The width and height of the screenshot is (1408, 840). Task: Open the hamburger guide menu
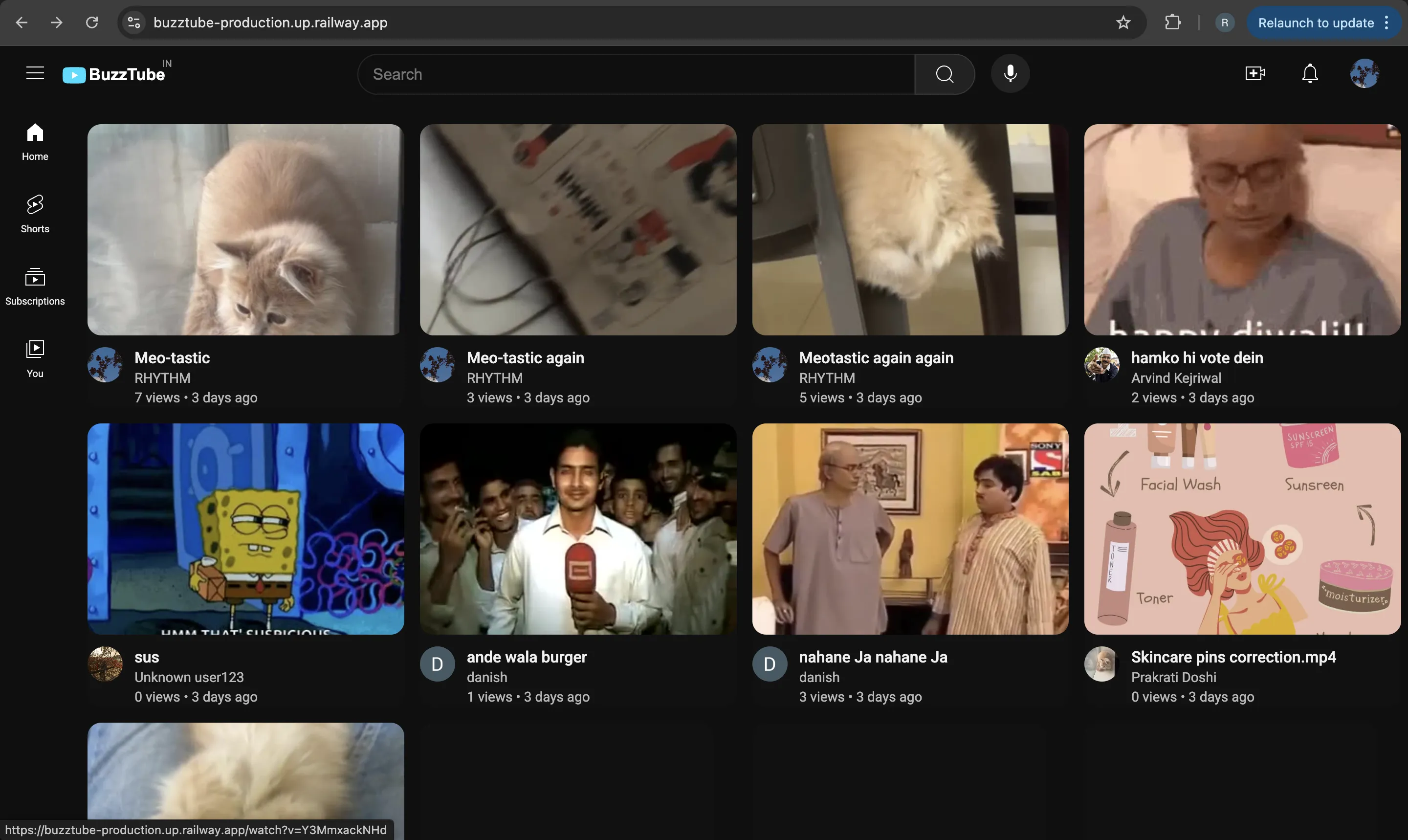[35, 73]
